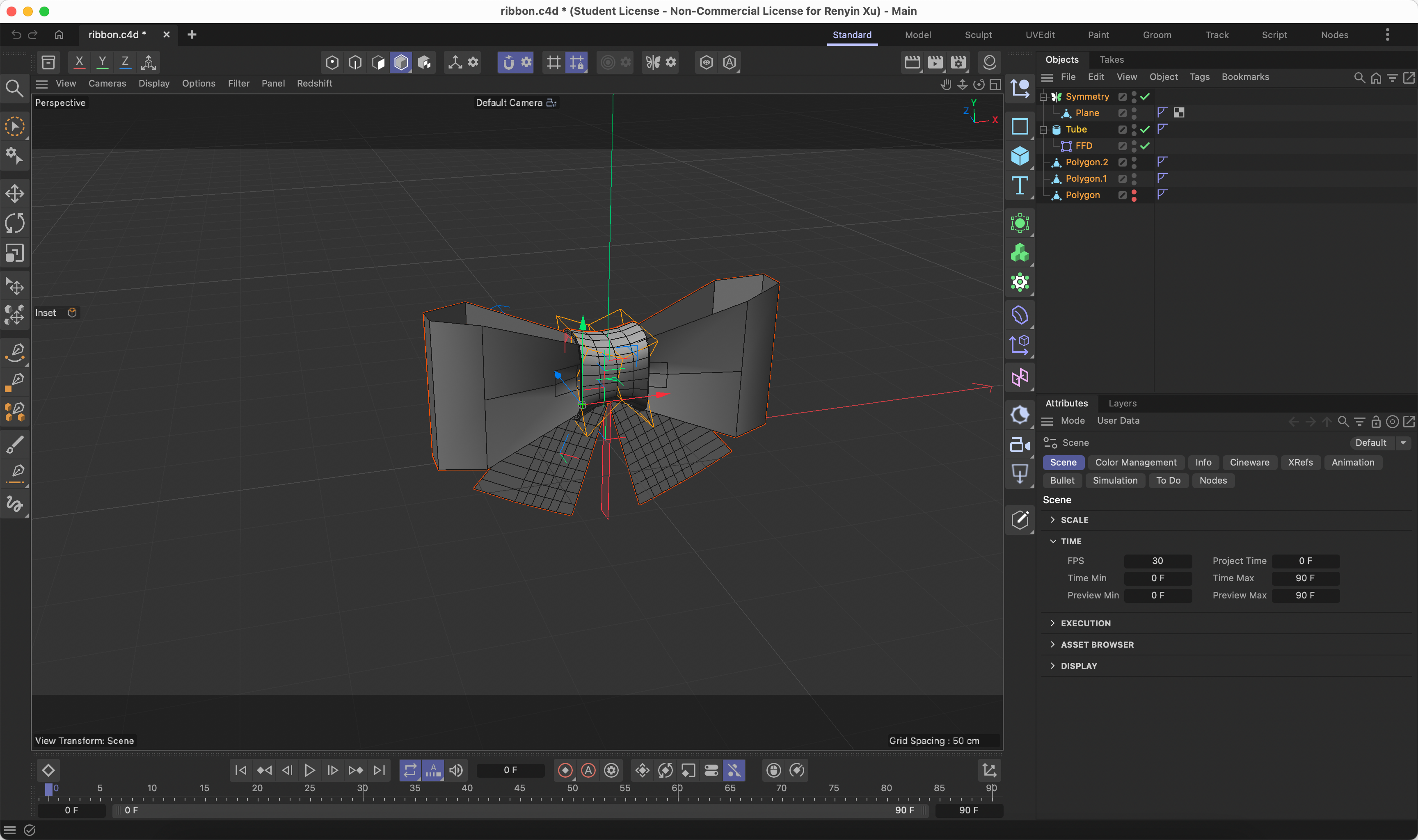Viewport: 1418px width, 840px height.
Task: Toggle Symmetry object enable checkmark
Action: (1145, 97)
